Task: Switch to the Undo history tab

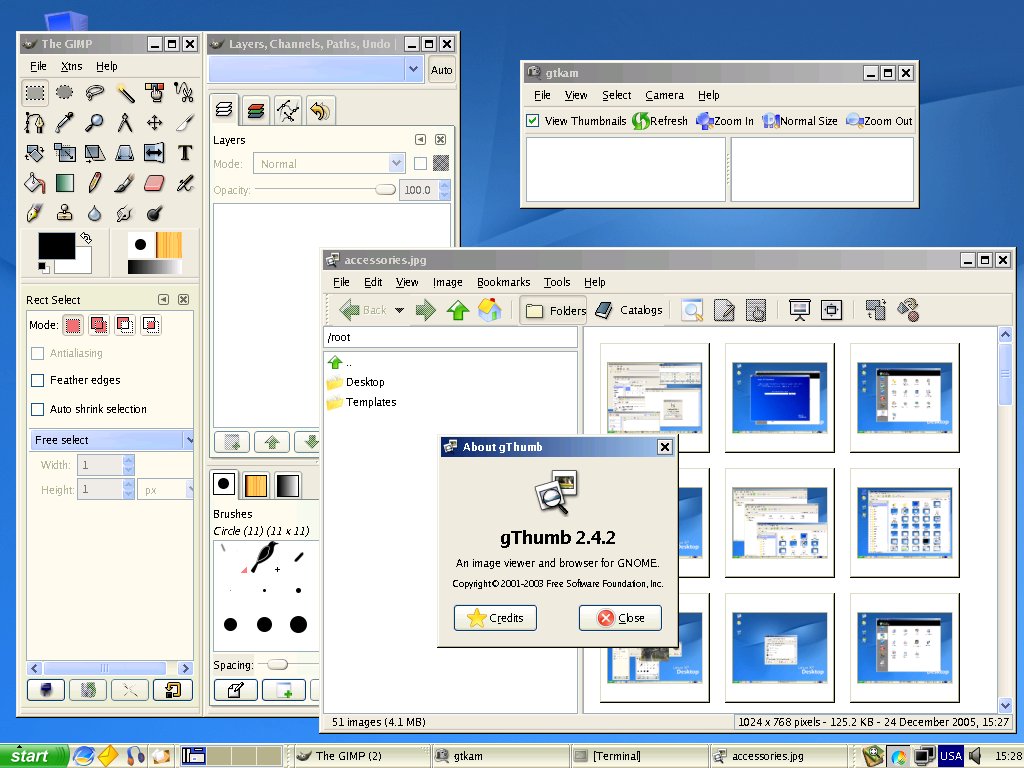Action: 320,110
